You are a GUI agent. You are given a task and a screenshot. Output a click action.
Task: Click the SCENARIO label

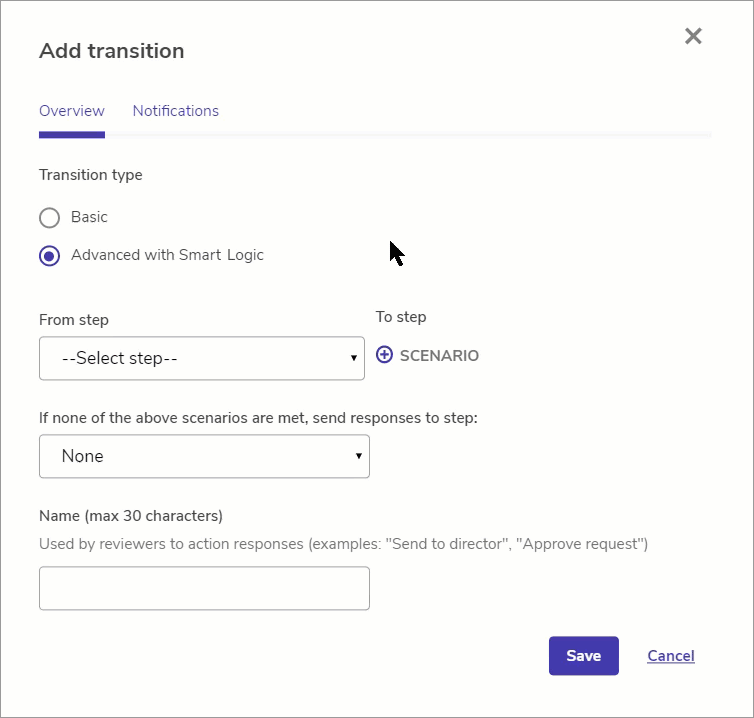click(x=439, y=356)
